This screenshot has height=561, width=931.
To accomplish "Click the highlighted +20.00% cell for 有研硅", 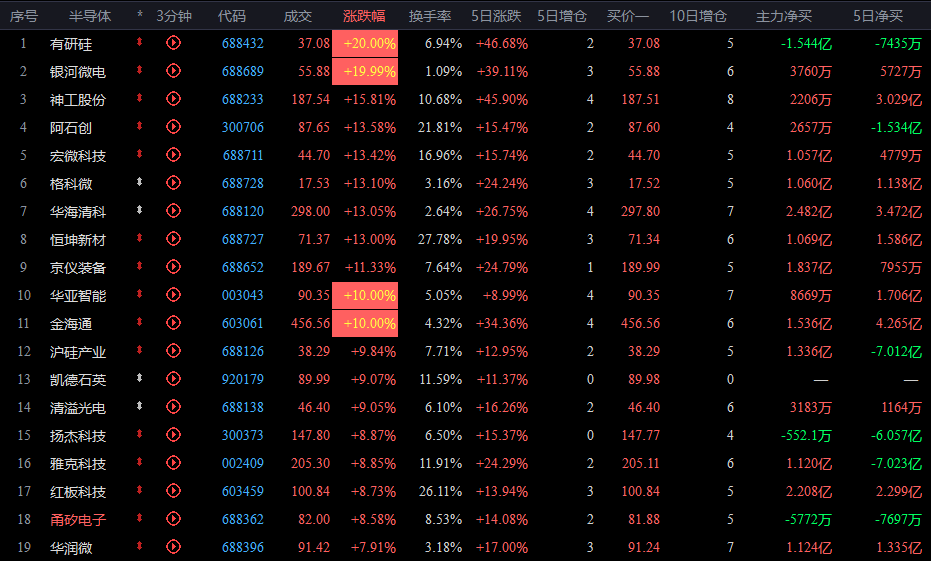I will point(365,43).
